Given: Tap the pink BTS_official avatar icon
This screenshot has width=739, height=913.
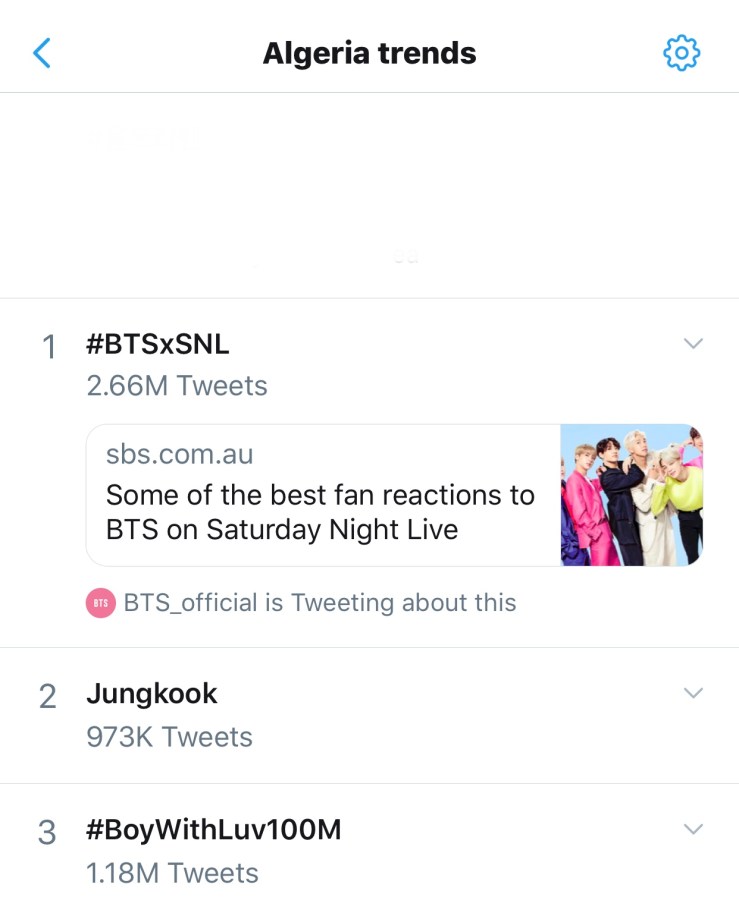Looking at the screenshot, I should 101,603.
